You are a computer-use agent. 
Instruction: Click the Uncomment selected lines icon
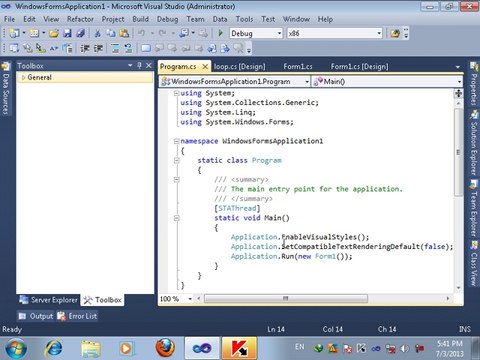pyautogui.click(x=128, y=48)
